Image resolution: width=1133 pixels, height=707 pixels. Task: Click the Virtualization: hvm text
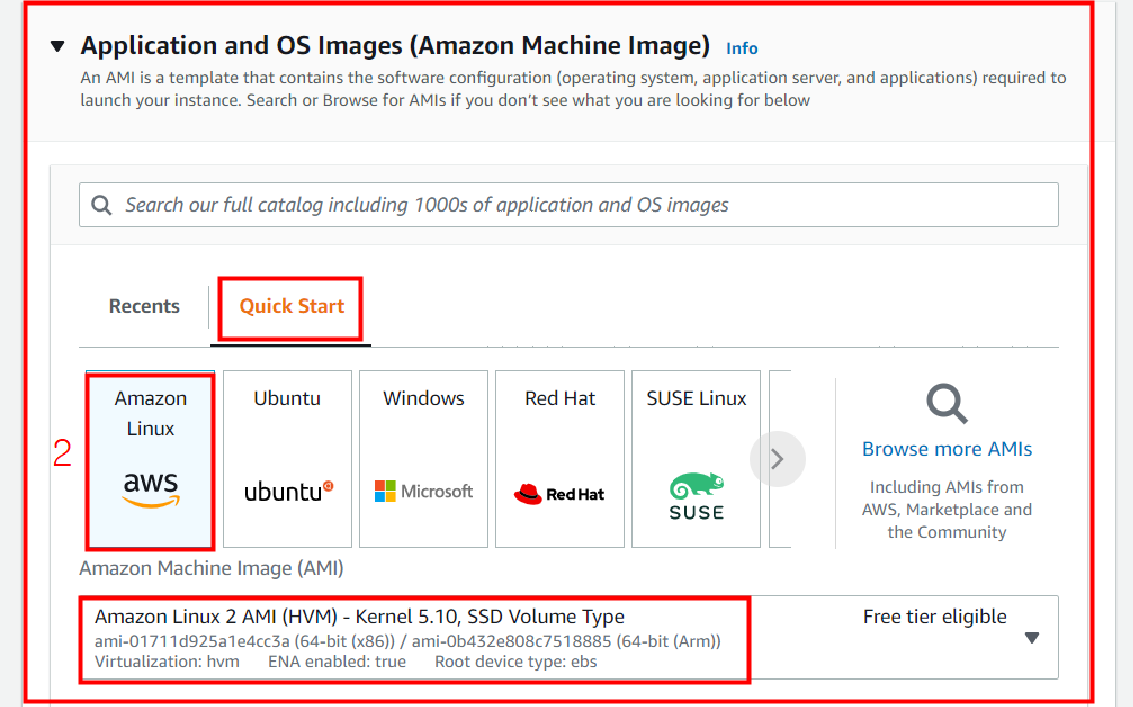tap(167, 661)
